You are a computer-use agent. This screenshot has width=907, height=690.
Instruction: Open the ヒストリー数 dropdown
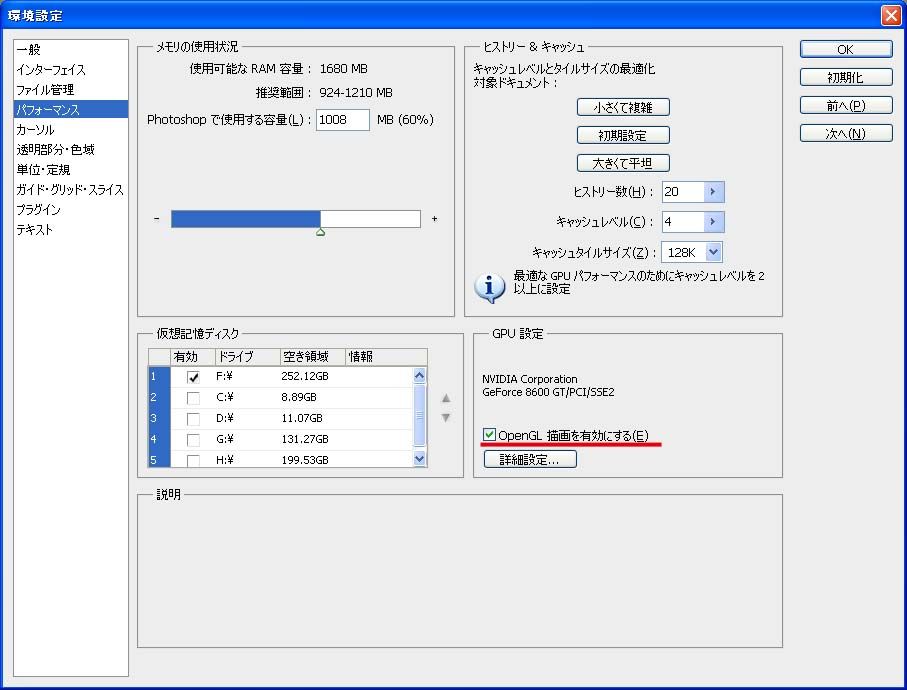pos(713,191)
